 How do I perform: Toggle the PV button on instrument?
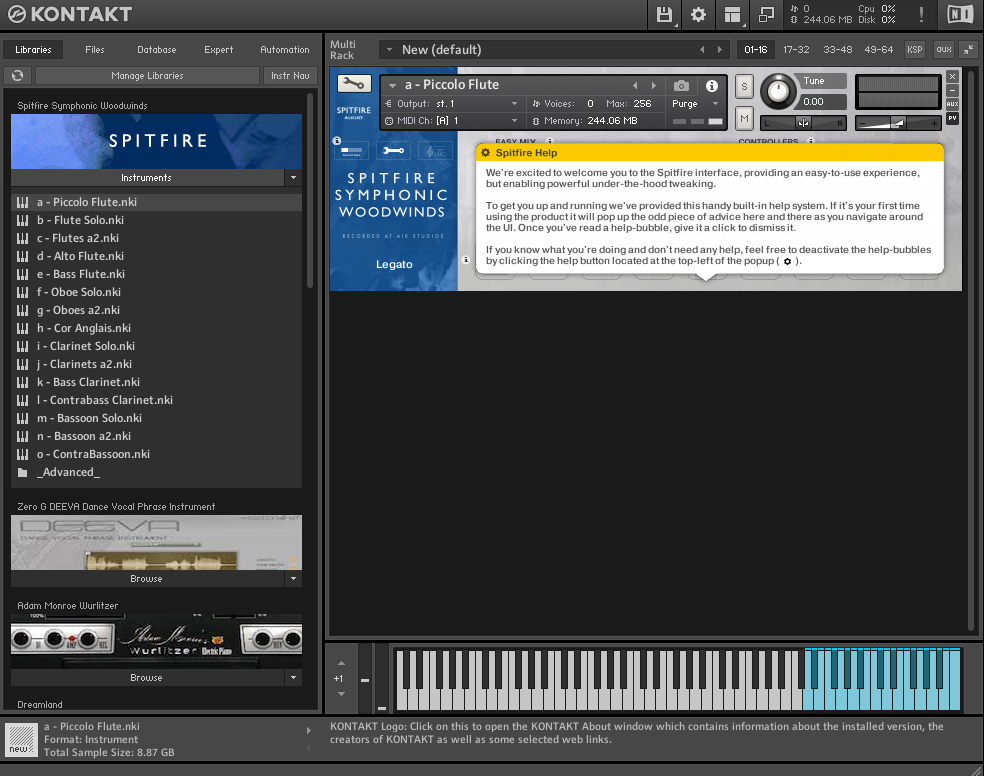coord(953,118)
